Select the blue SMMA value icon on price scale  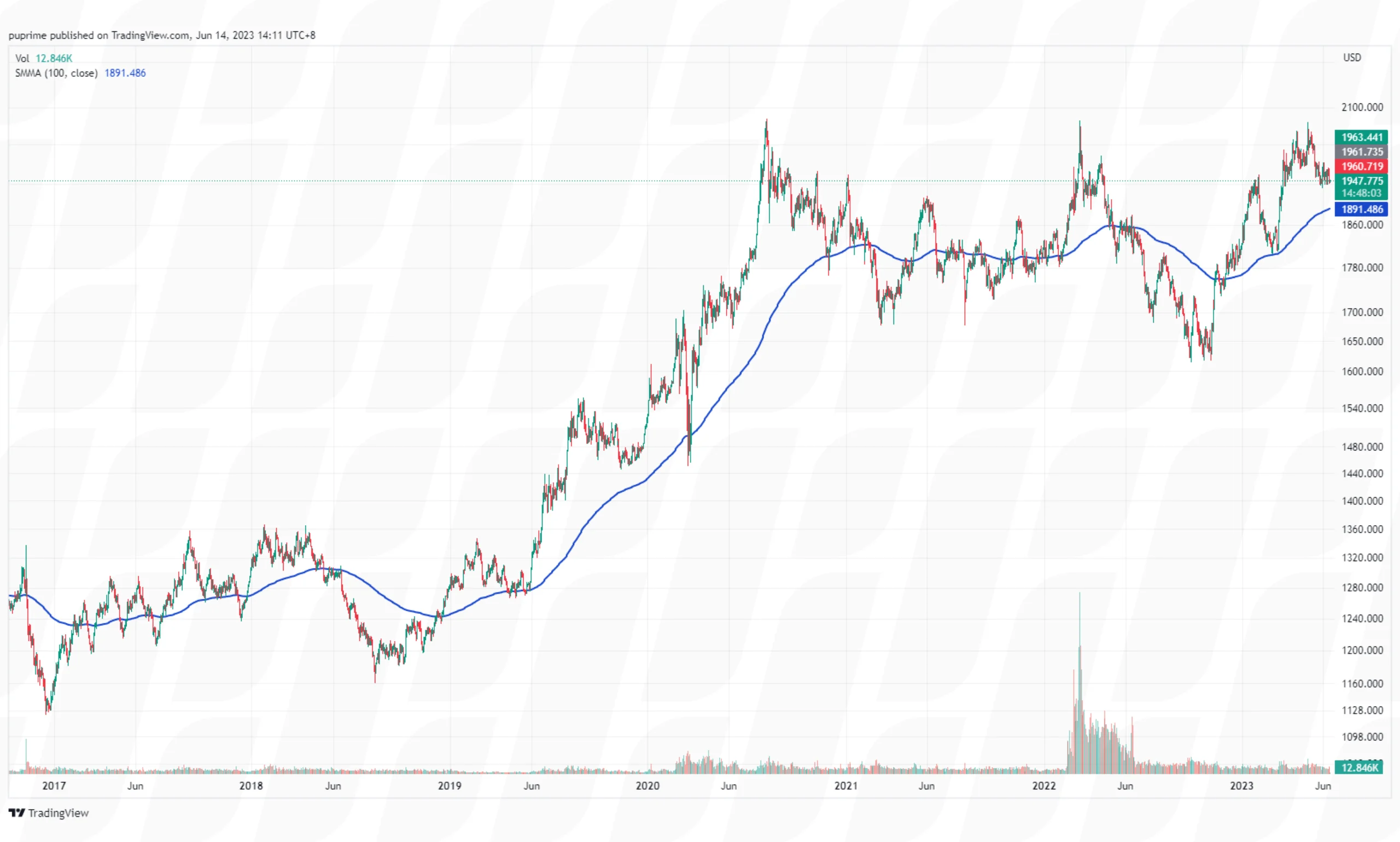[1361, 210]
